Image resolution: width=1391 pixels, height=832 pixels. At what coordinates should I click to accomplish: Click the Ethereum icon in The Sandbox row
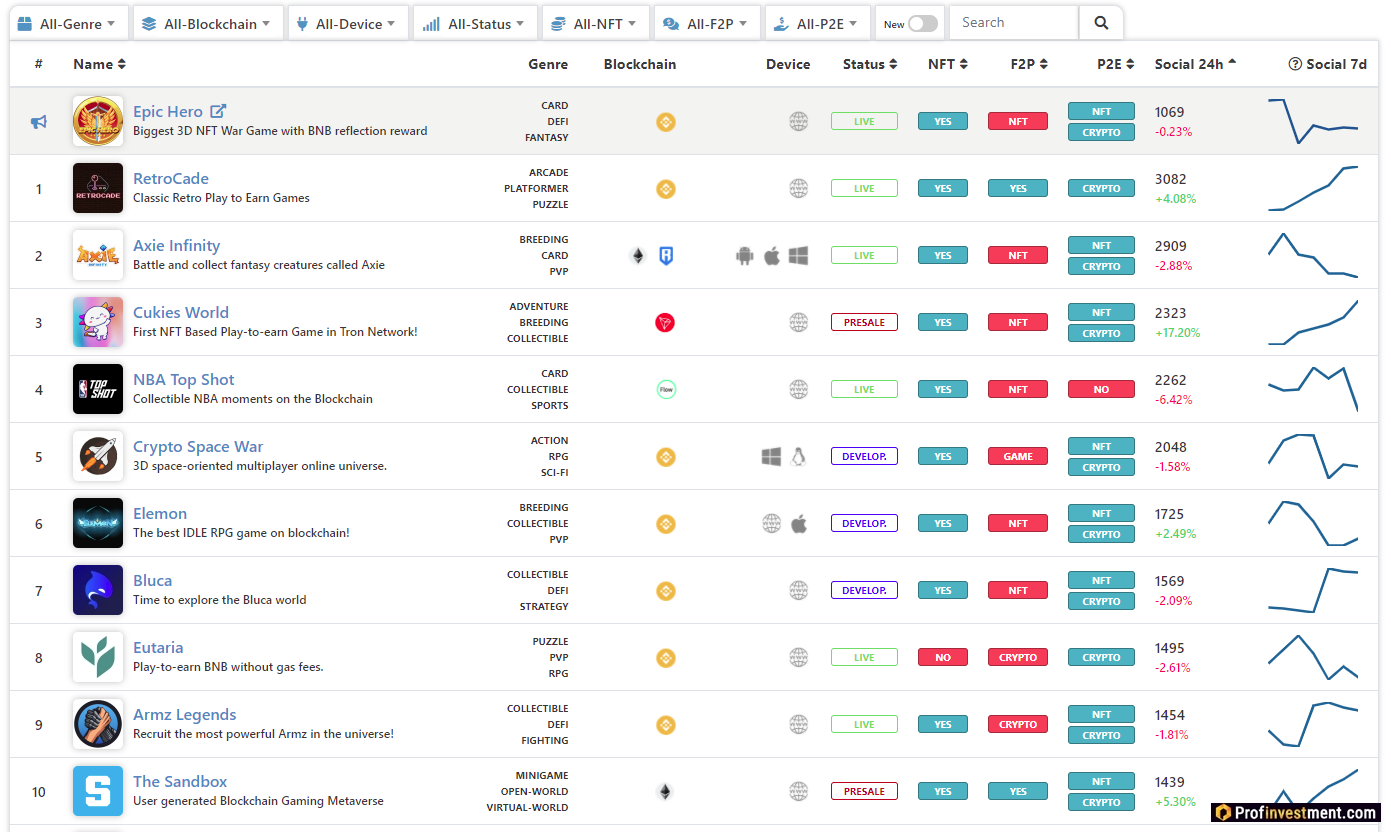coord(665,792)
